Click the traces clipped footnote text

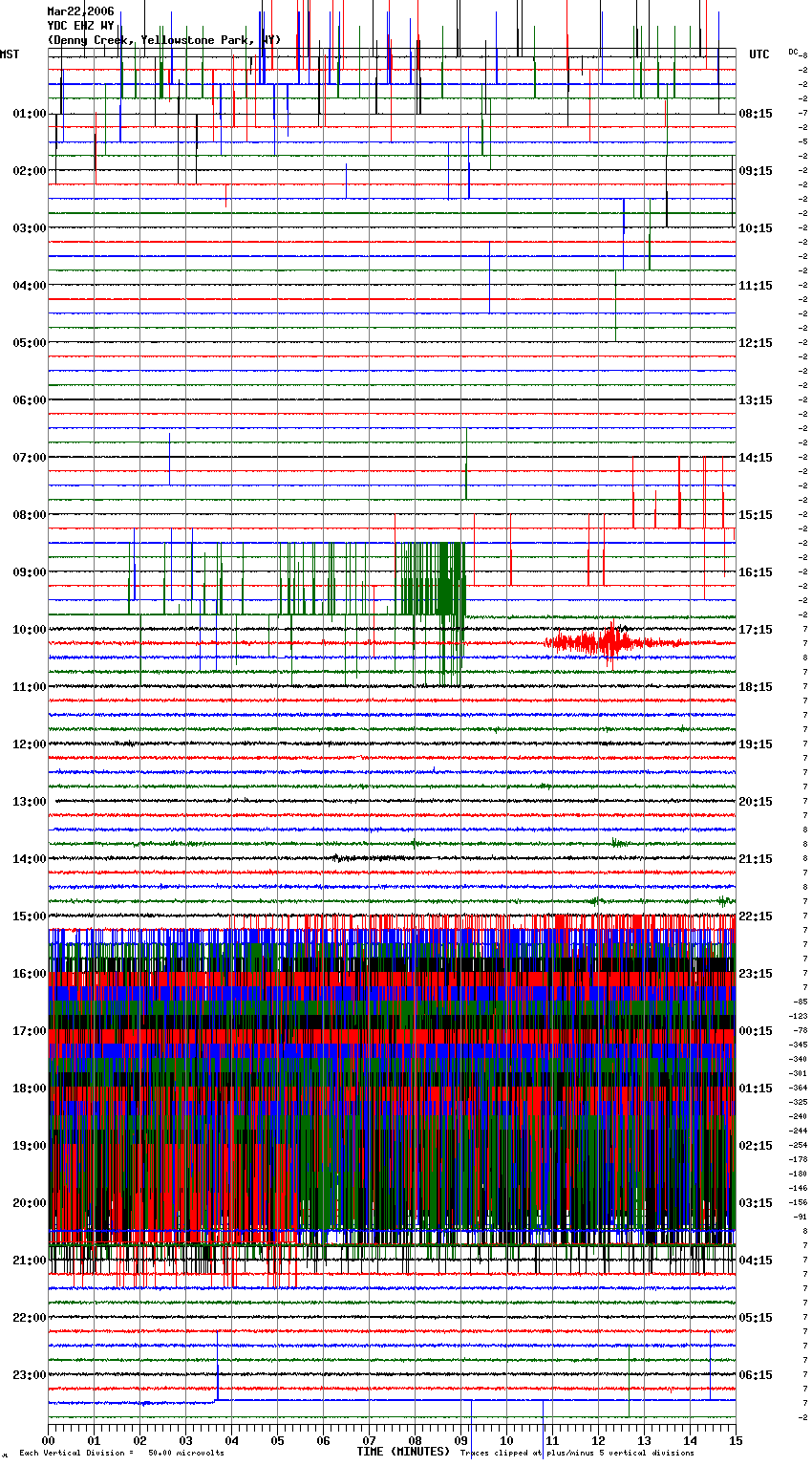577,1454
